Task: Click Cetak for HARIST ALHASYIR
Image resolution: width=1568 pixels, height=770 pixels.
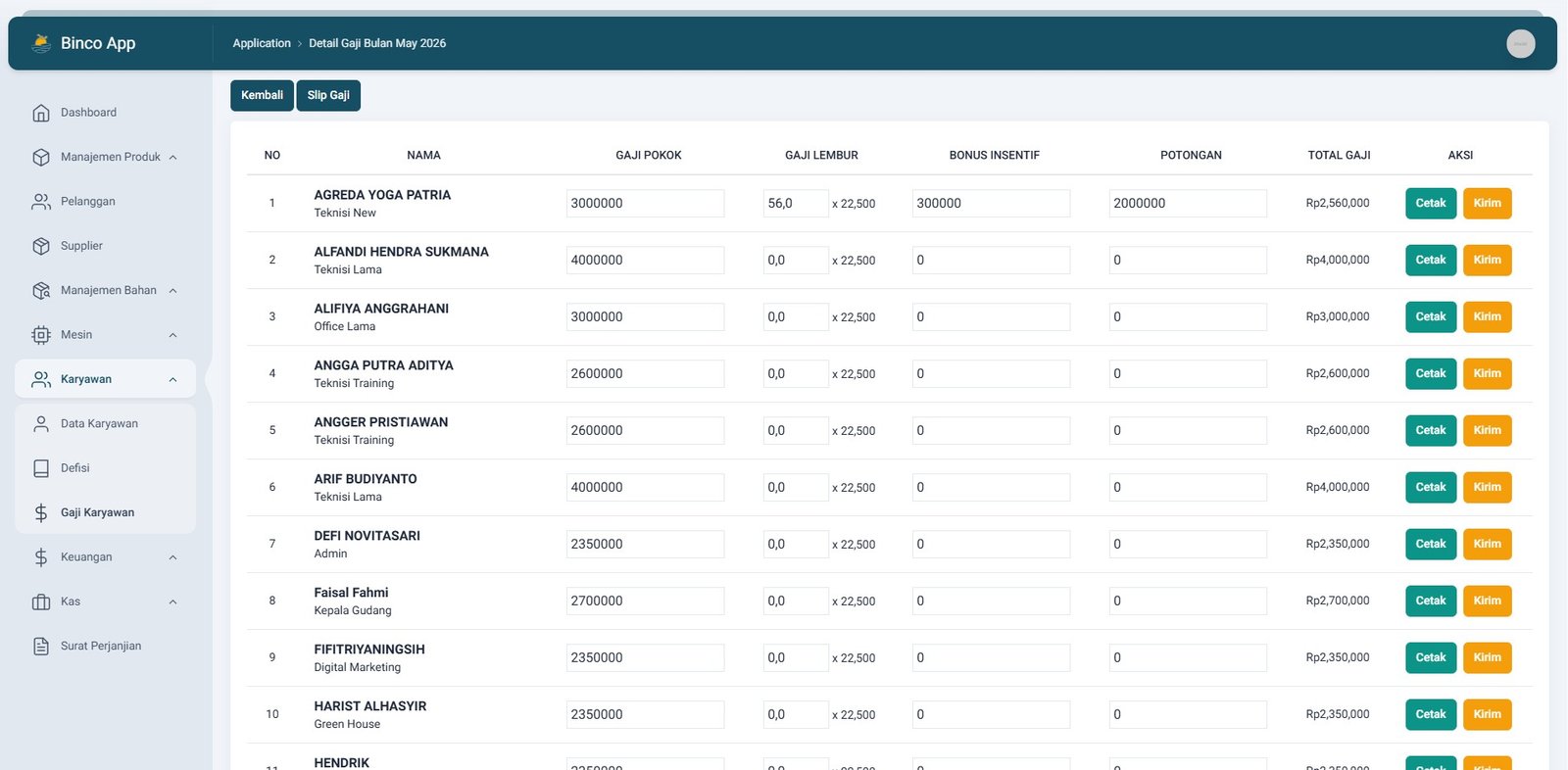Action: click(1431, 714)
